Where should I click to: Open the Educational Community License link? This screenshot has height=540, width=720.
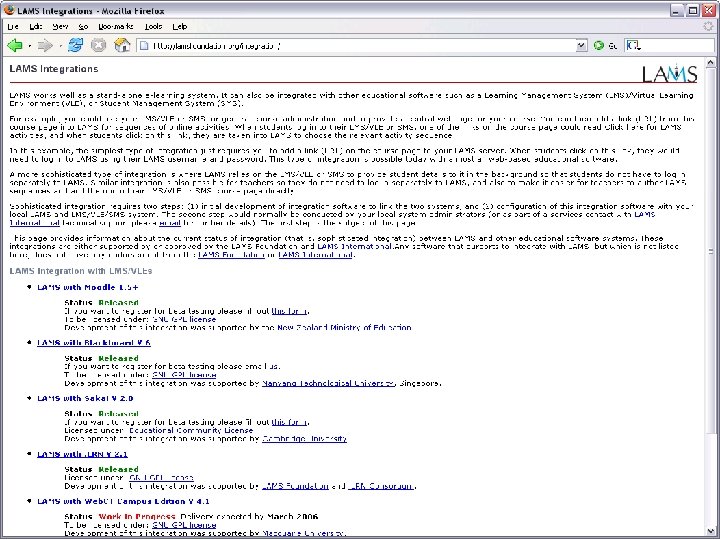[191, 430]
